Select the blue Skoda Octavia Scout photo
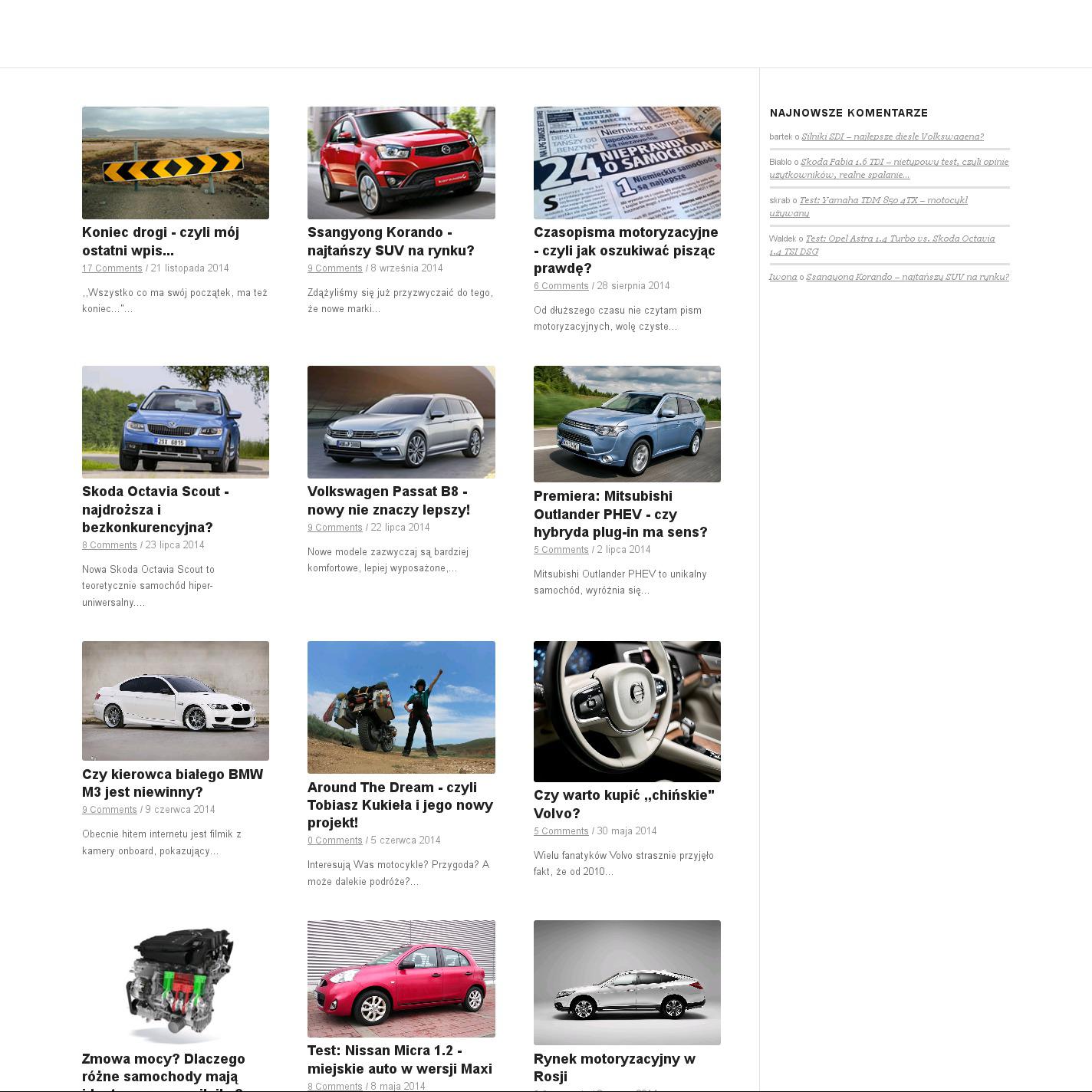 [x=175, y=422]
